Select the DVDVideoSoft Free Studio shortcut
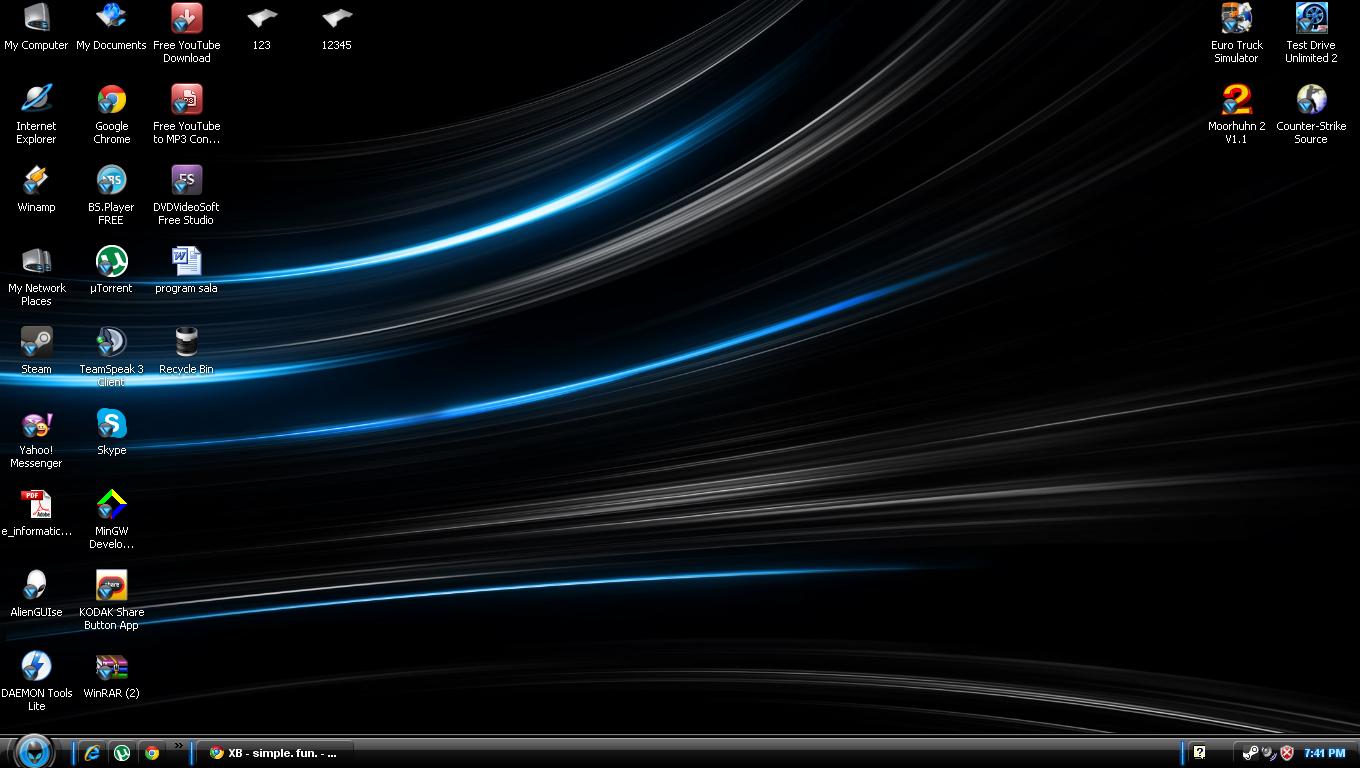 (186, 195)
